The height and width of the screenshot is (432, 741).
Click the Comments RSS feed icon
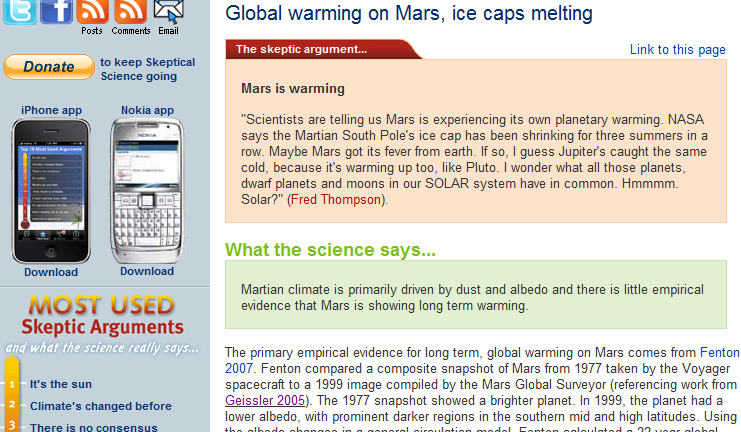click(130, 10)
